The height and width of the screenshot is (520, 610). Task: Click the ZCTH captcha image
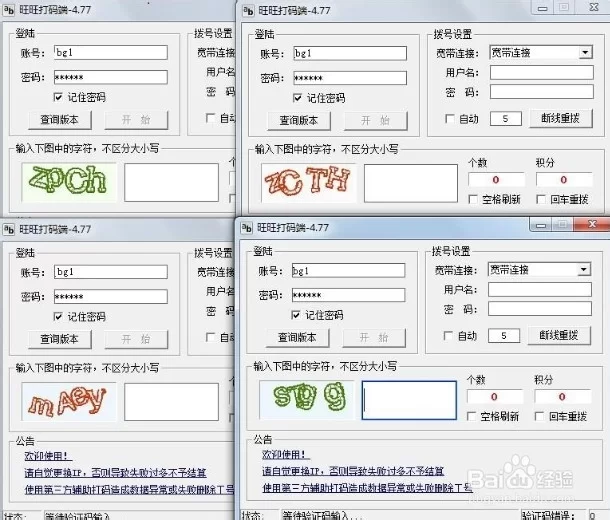(x=306, y=181)
